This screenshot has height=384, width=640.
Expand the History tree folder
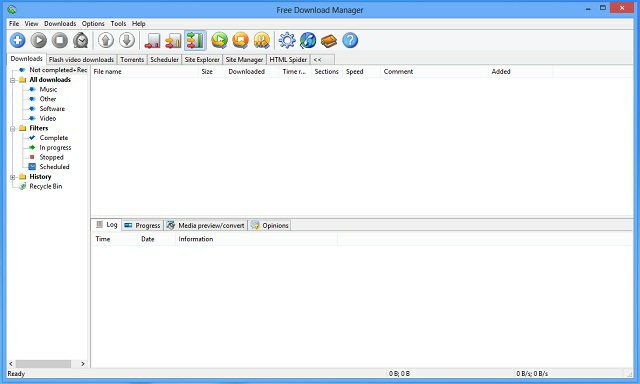pyautogui.click(x=13, y=177)
